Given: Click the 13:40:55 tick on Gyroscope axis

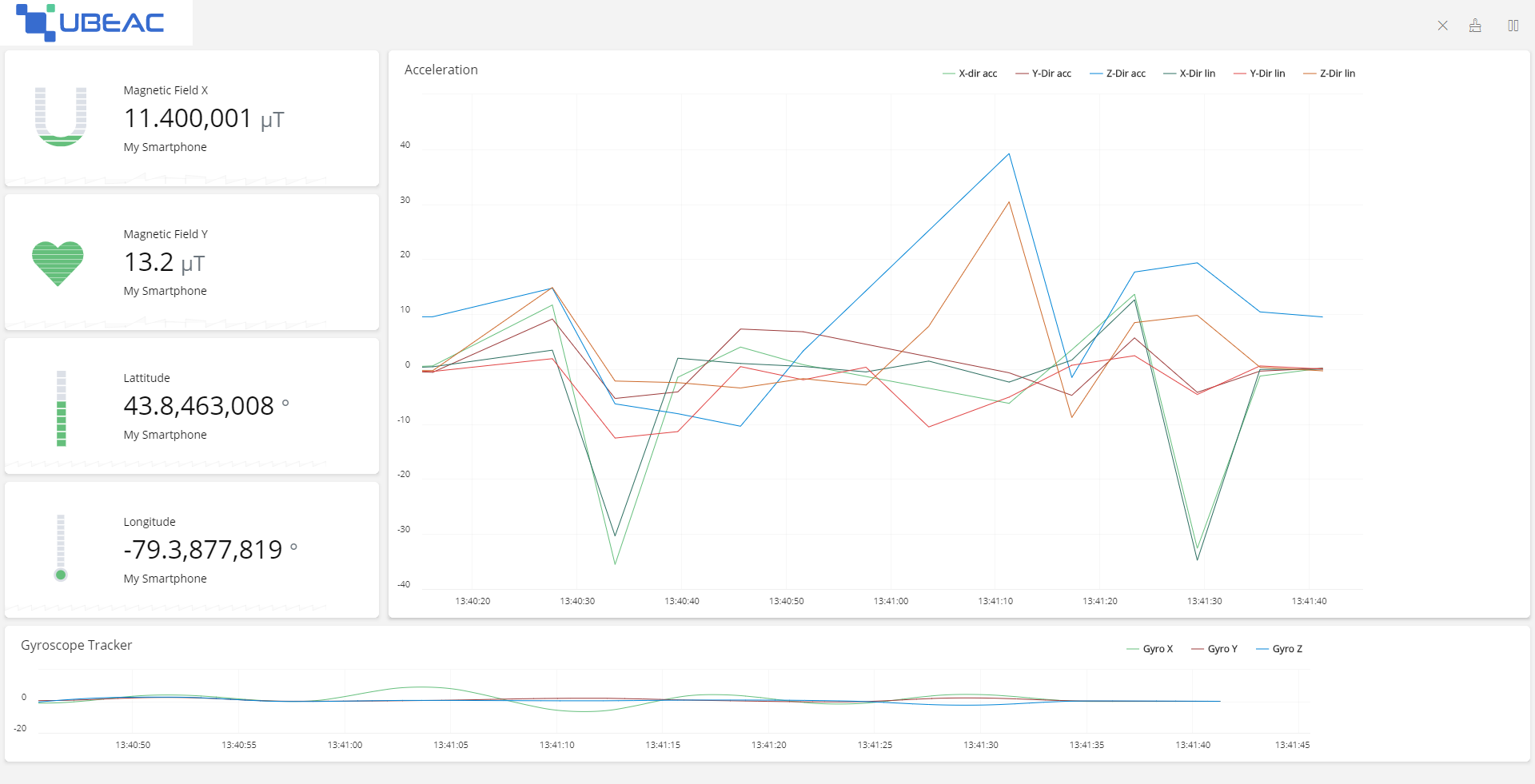Looking at the screenshot, I should (x=239, y=745).
